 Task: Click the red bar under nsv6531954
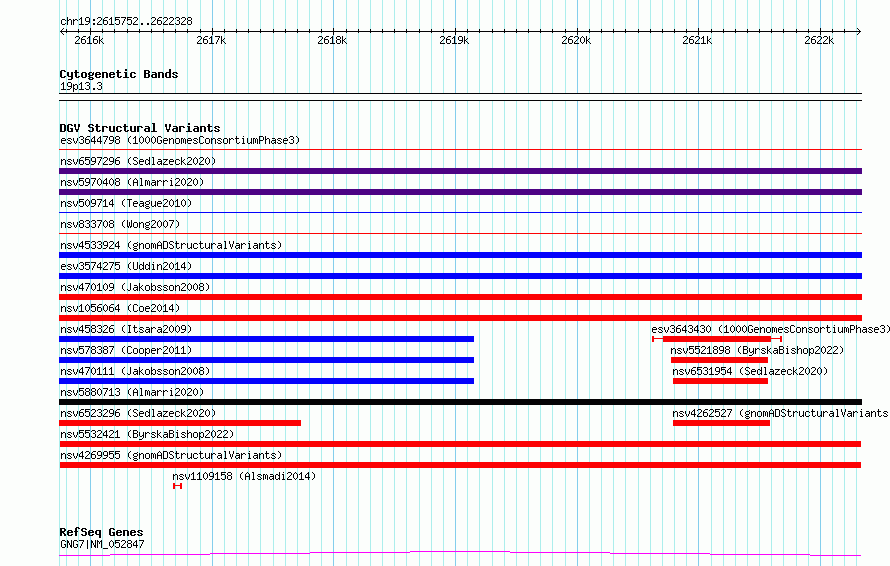(x=720, y=381)
